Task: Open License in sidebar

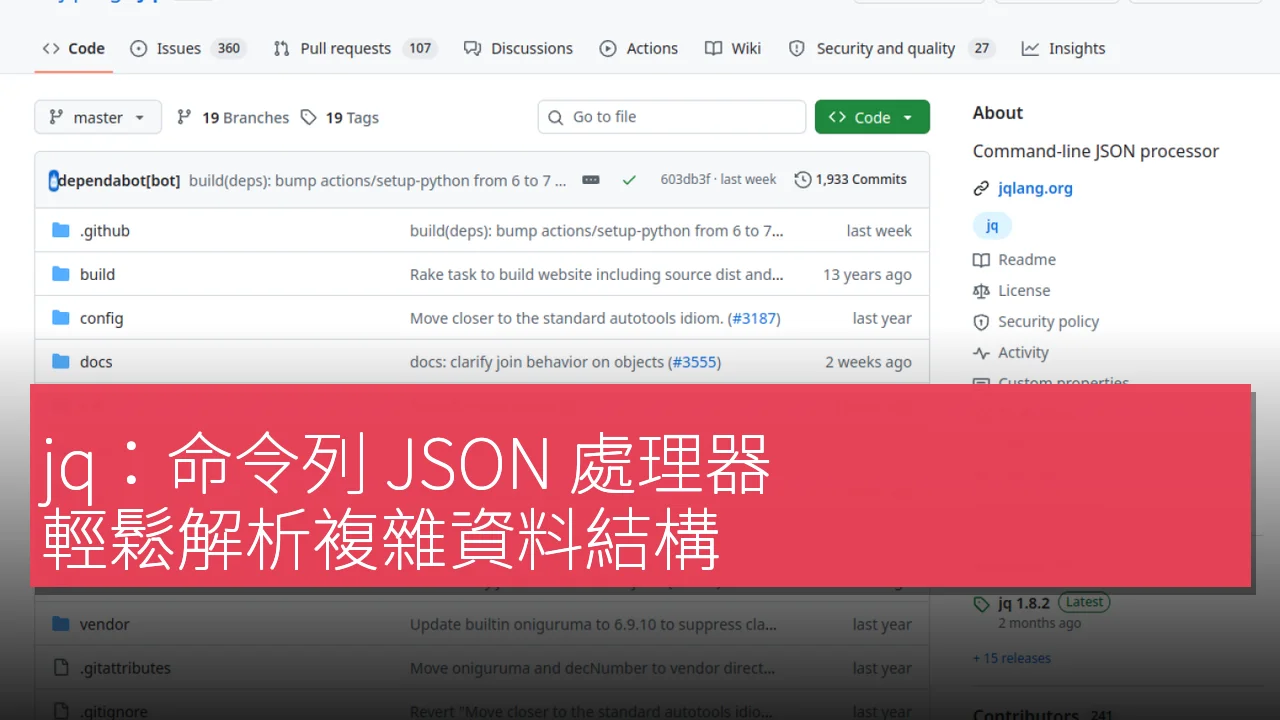Action: click(x=1024, y=290)
